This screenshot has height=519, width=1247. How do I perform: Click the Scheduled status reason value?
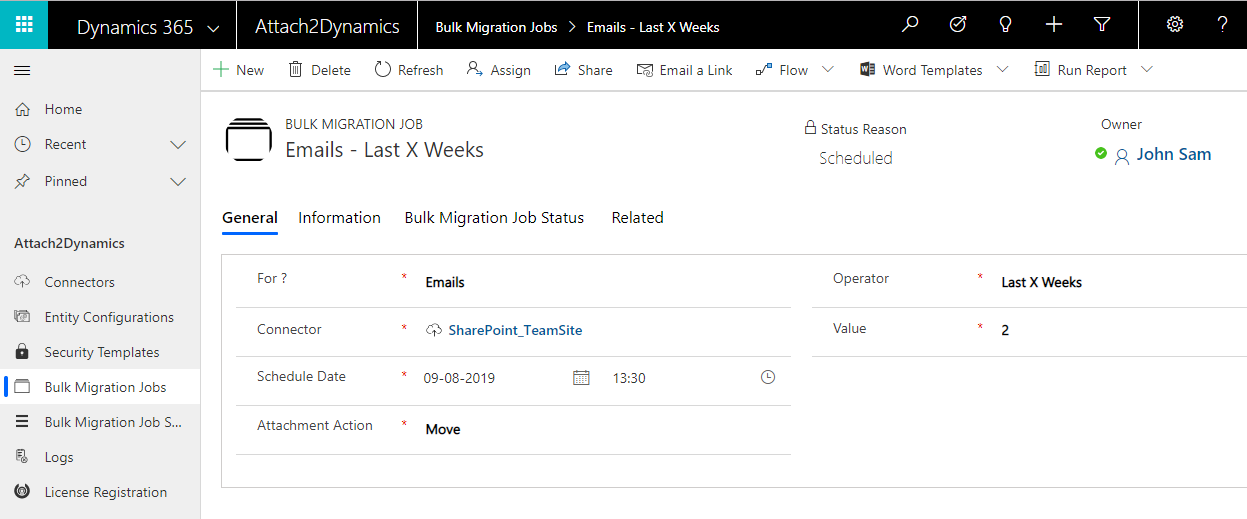856,158
